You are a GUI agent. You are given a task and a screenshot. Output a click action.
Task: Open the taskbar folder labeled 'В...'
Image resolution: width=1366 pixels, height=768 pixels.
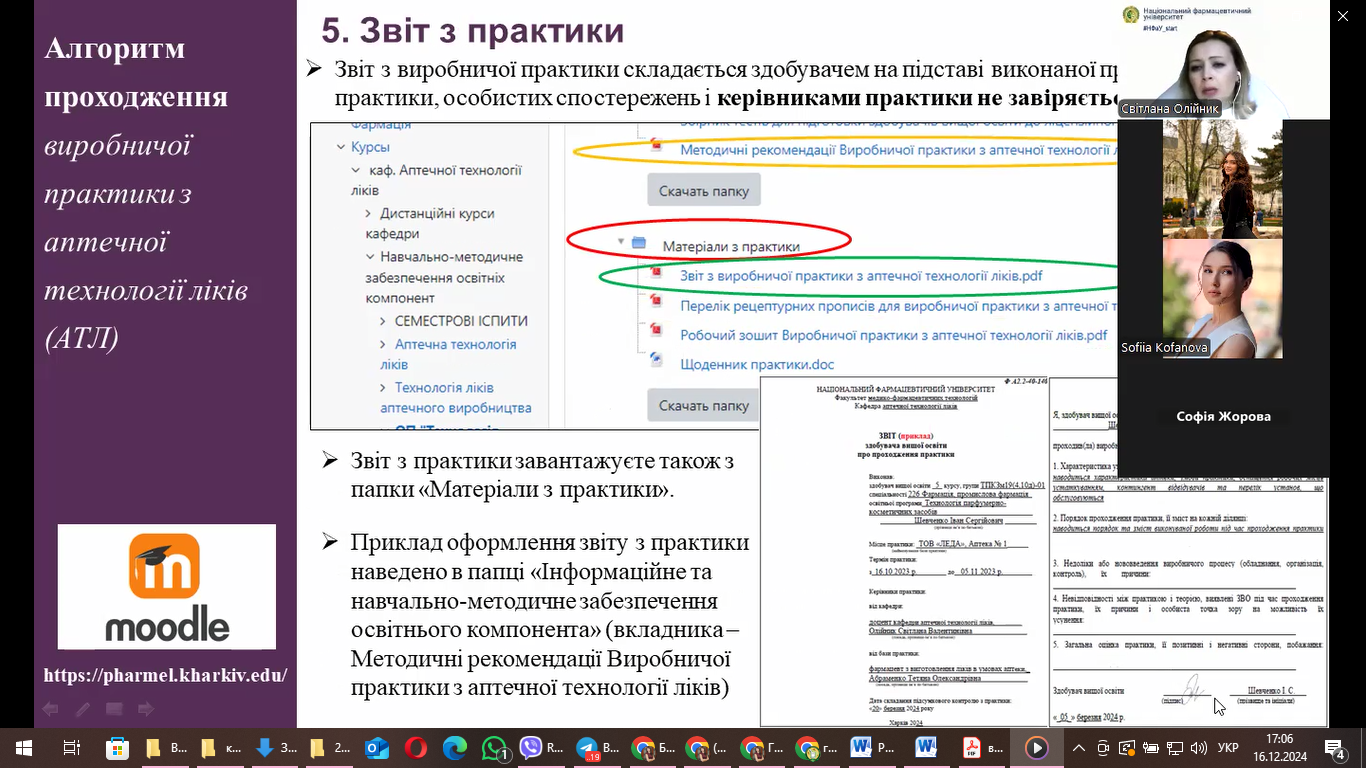click(166, 747)
